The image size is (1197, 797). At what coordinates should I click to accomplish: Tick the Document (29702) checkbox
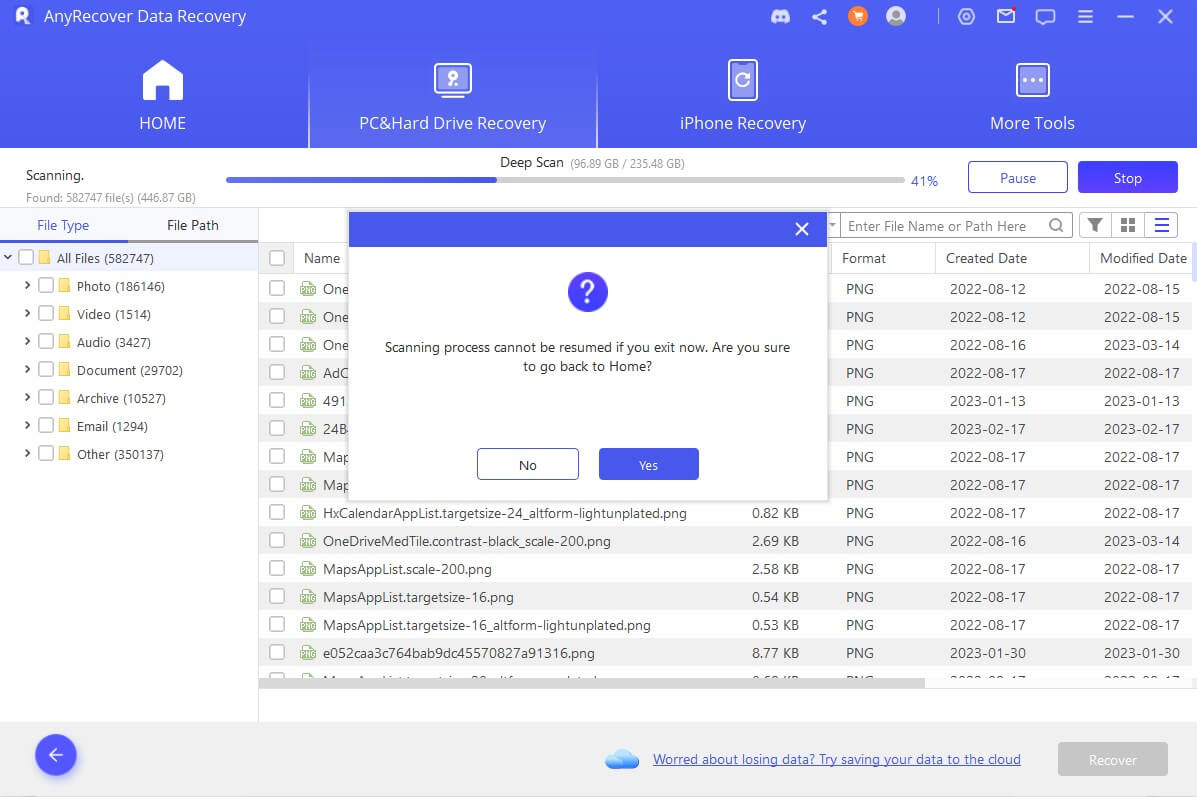(x=46, y=370)
